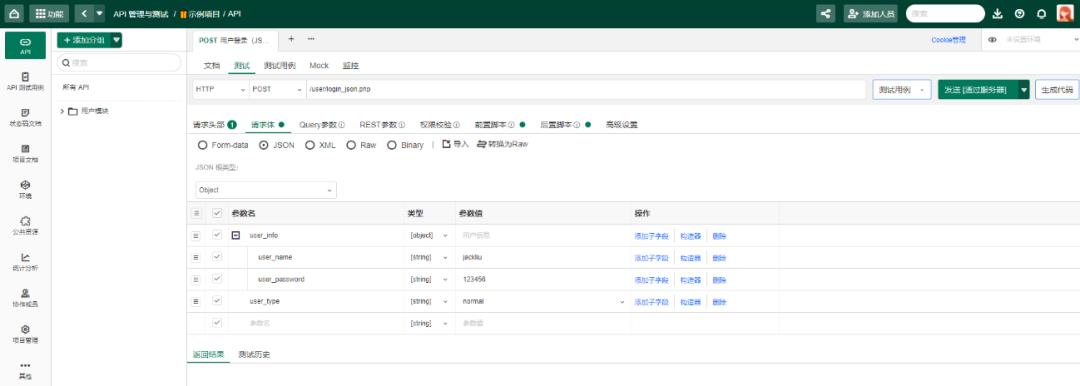Viewport: 1080px width, 386px height.
Task: Focus the header search box
Action: point(945,14)
